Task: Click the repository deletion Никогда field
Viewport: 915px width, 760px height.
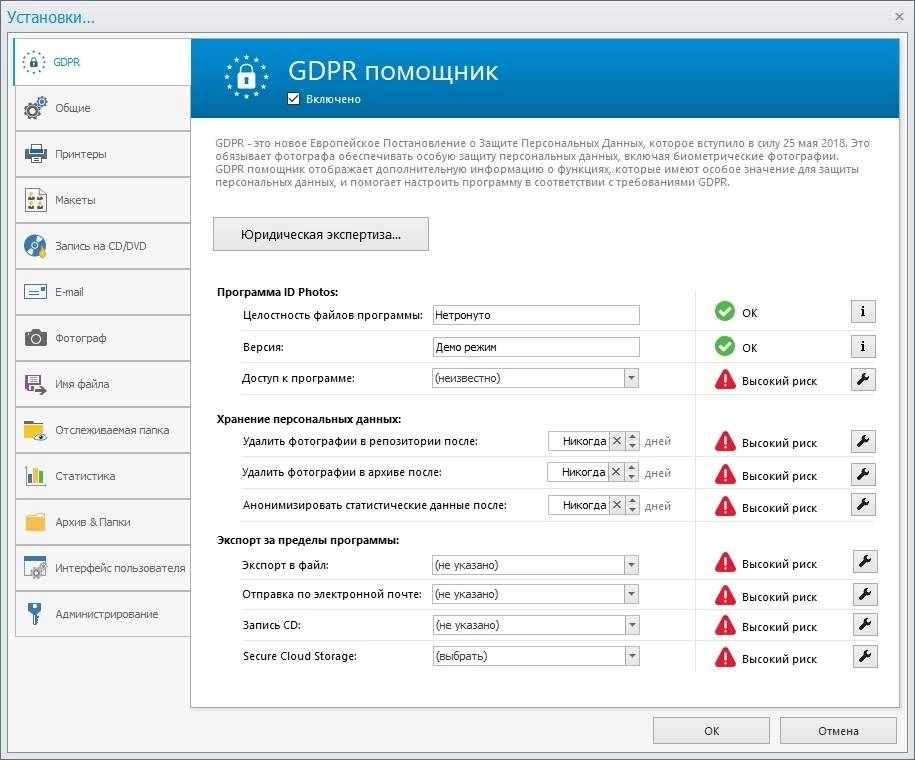Action: [579, 441]
